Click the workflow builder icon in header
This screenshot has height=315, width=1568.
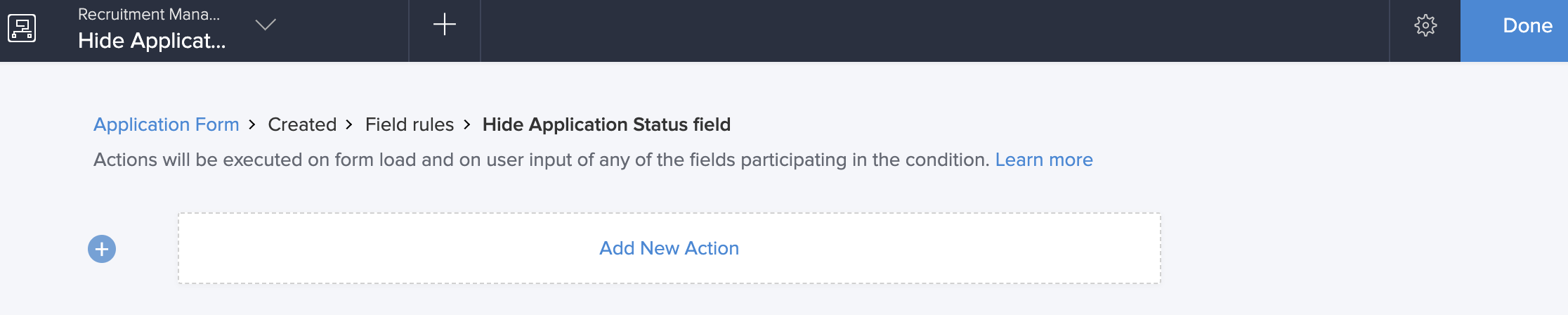coord(22,29)
